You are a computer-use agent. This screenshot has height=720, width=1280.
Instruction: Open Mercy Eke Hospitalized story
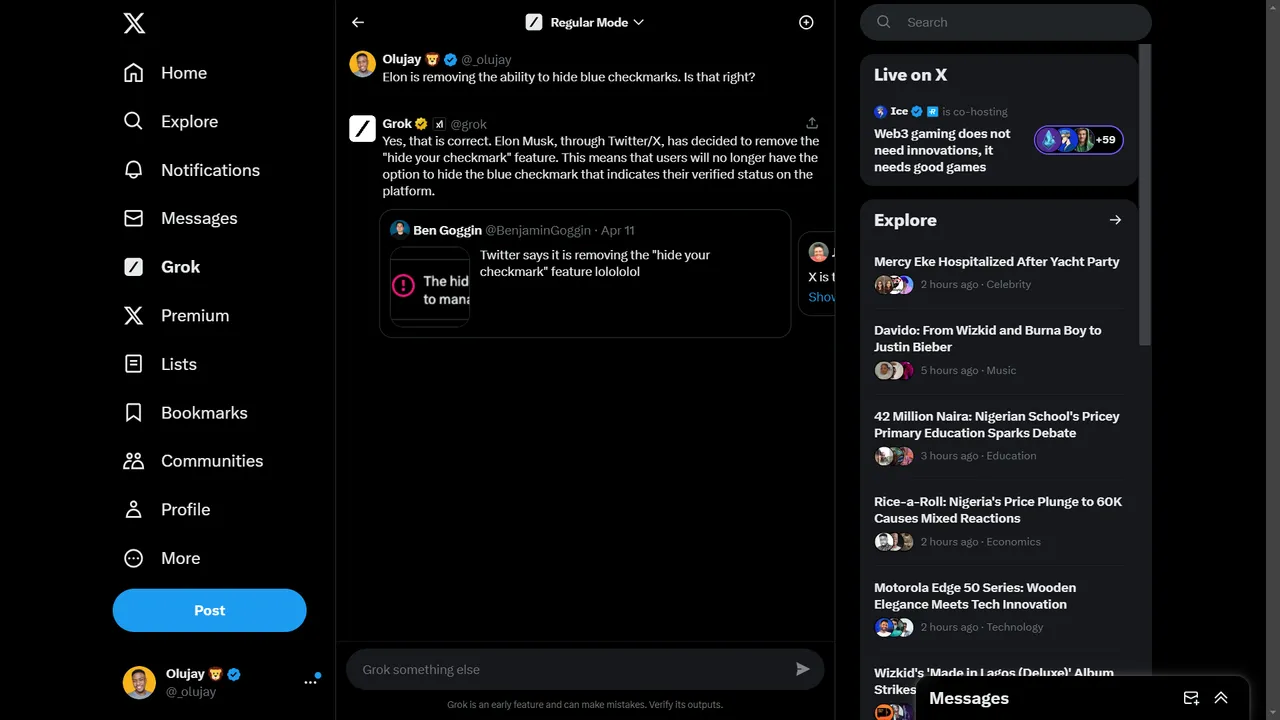coord(999,272)
